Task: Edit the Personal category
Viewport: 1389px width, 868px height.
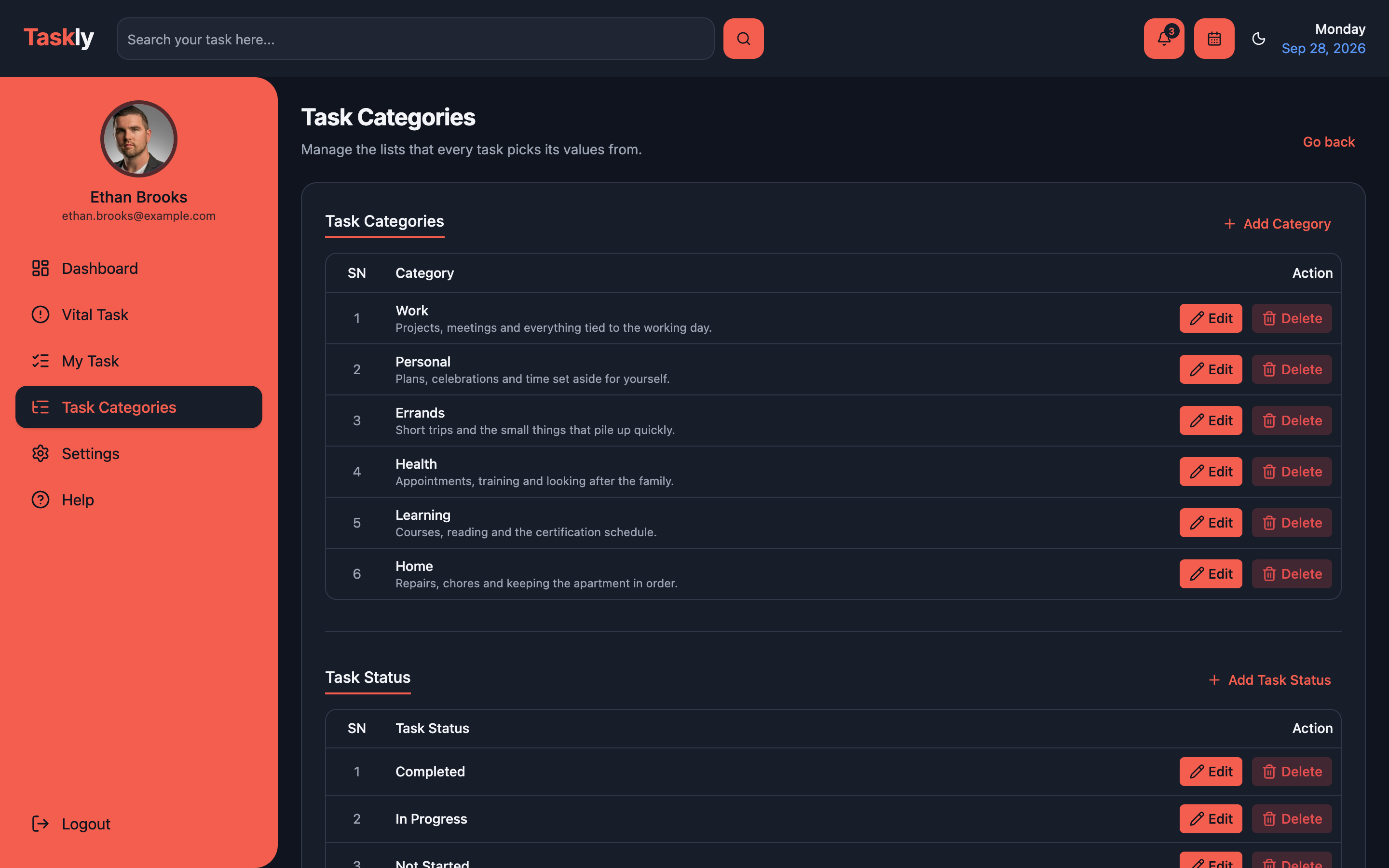Action: 1211,369
